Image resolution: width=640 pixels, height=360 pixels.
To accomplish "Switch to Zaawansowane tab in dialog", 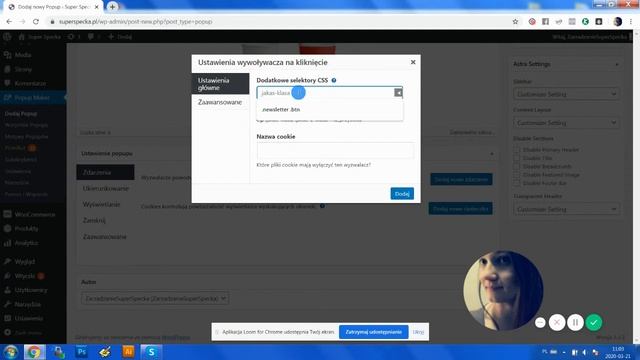I will click(220, 102).
